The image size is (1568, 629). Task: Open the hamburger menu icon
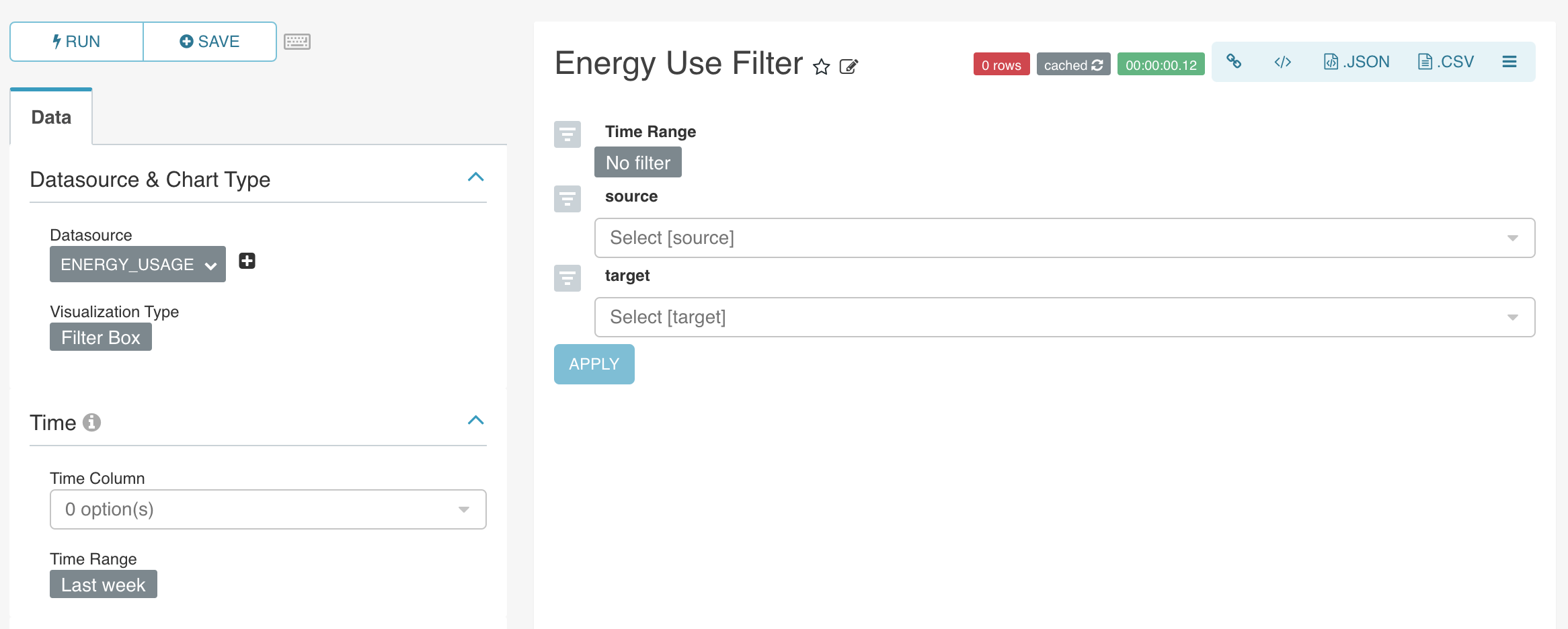click(1510, 62)
